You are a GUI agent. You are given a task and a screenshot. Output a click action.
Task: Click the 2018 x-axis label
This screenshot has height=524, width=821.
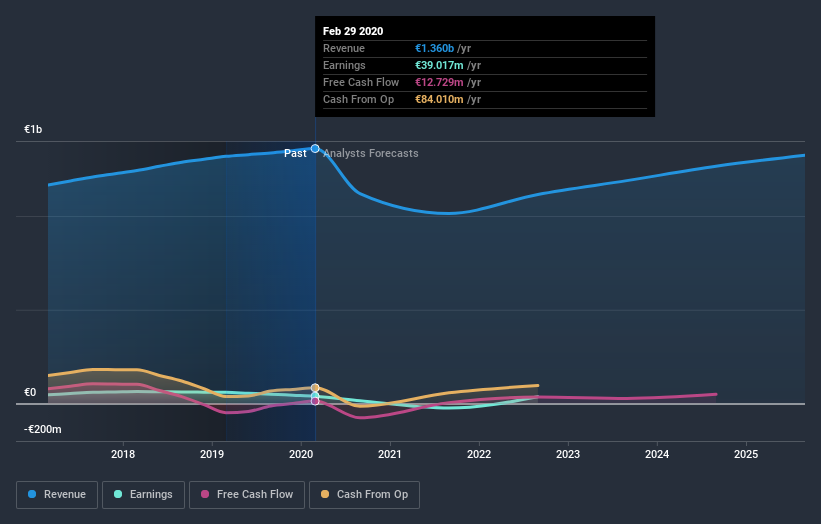point(123,454)
